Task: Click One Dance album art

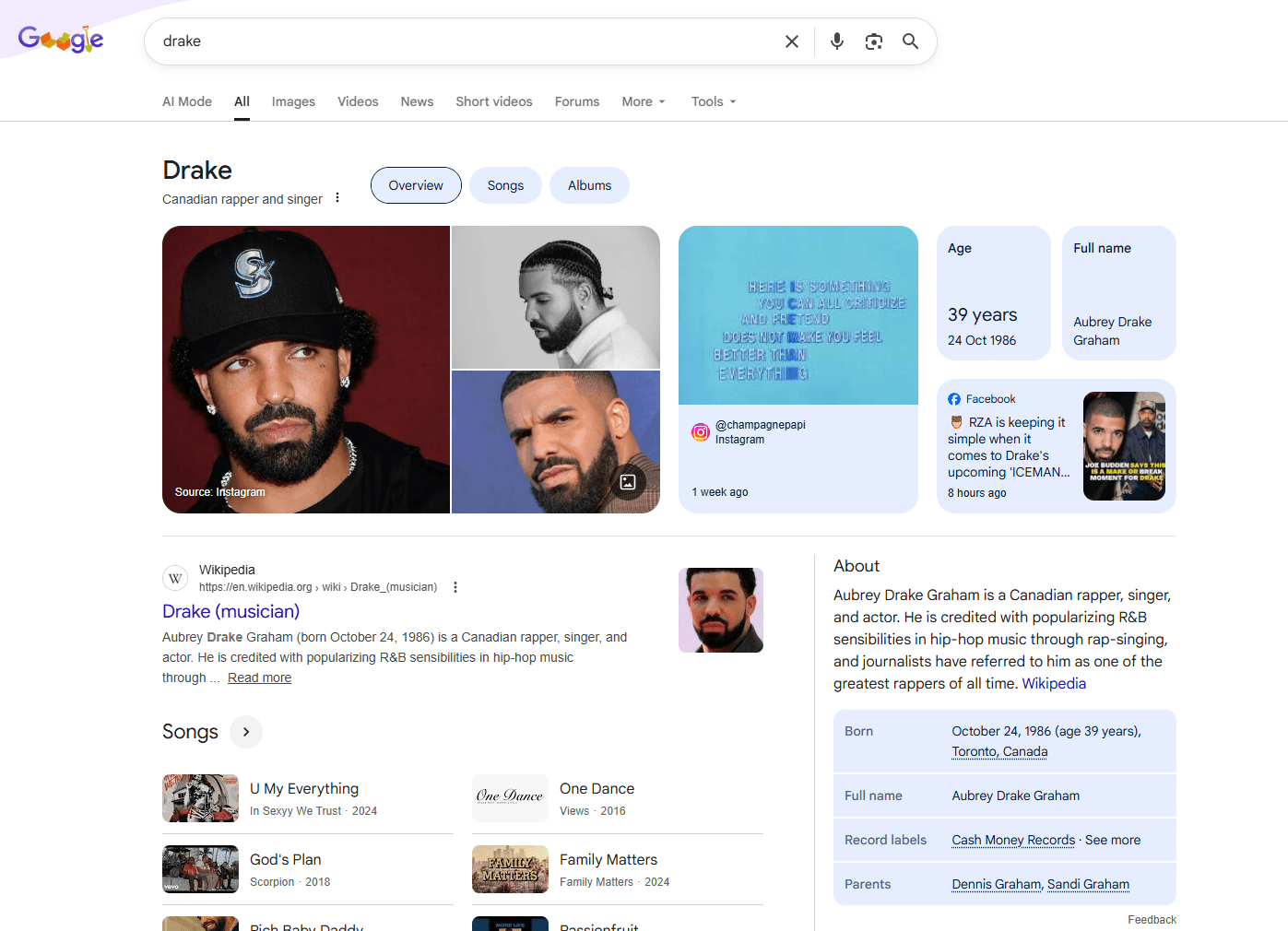Action: coord(510,798)
